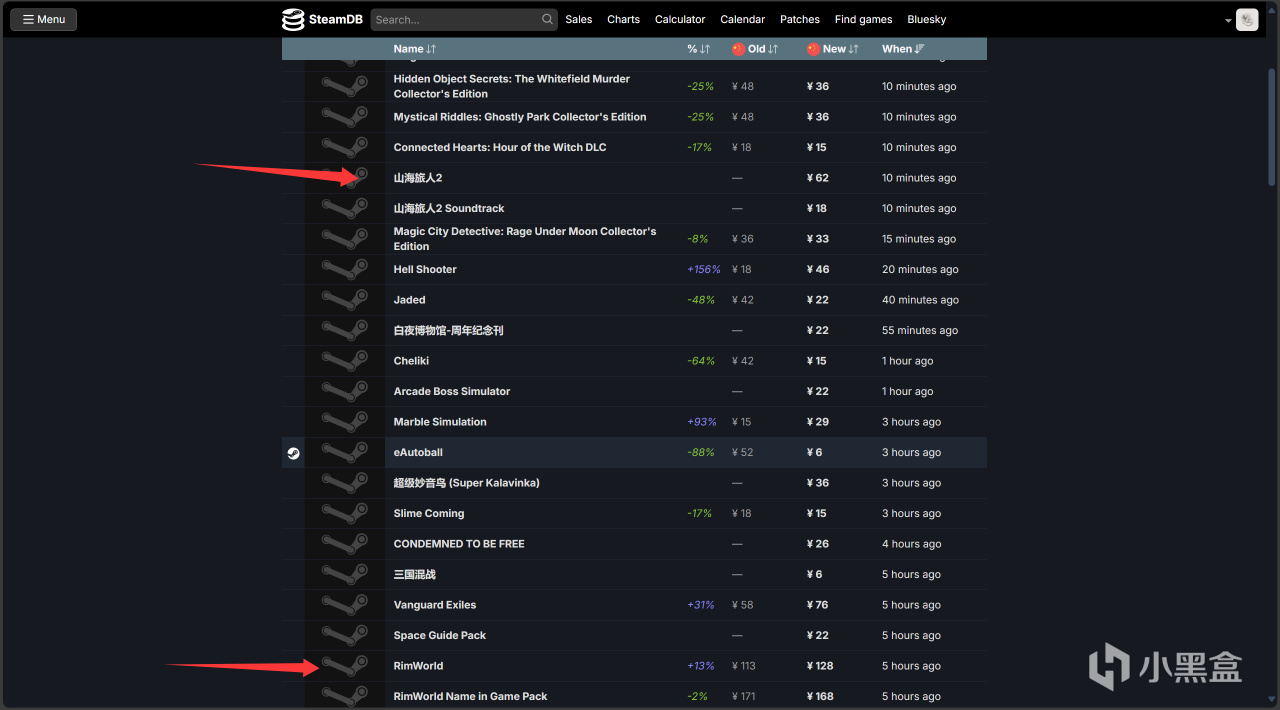Open 白夜博物馆-周年纪念刊 link
Screen dimensions: 1280x710
(x=448, y=330)
